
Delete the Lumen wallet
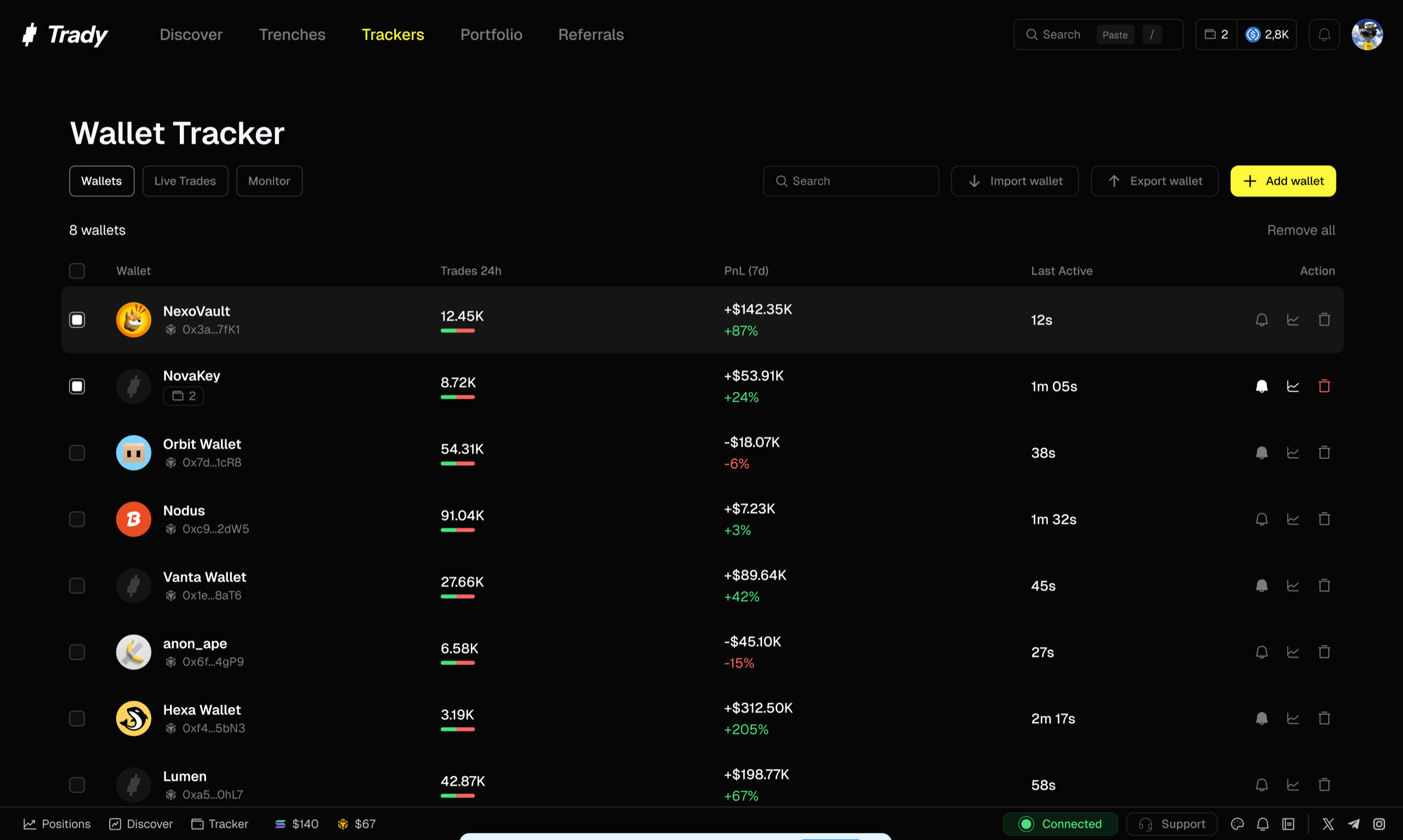pyautogui.click(x=1324, y=785)
